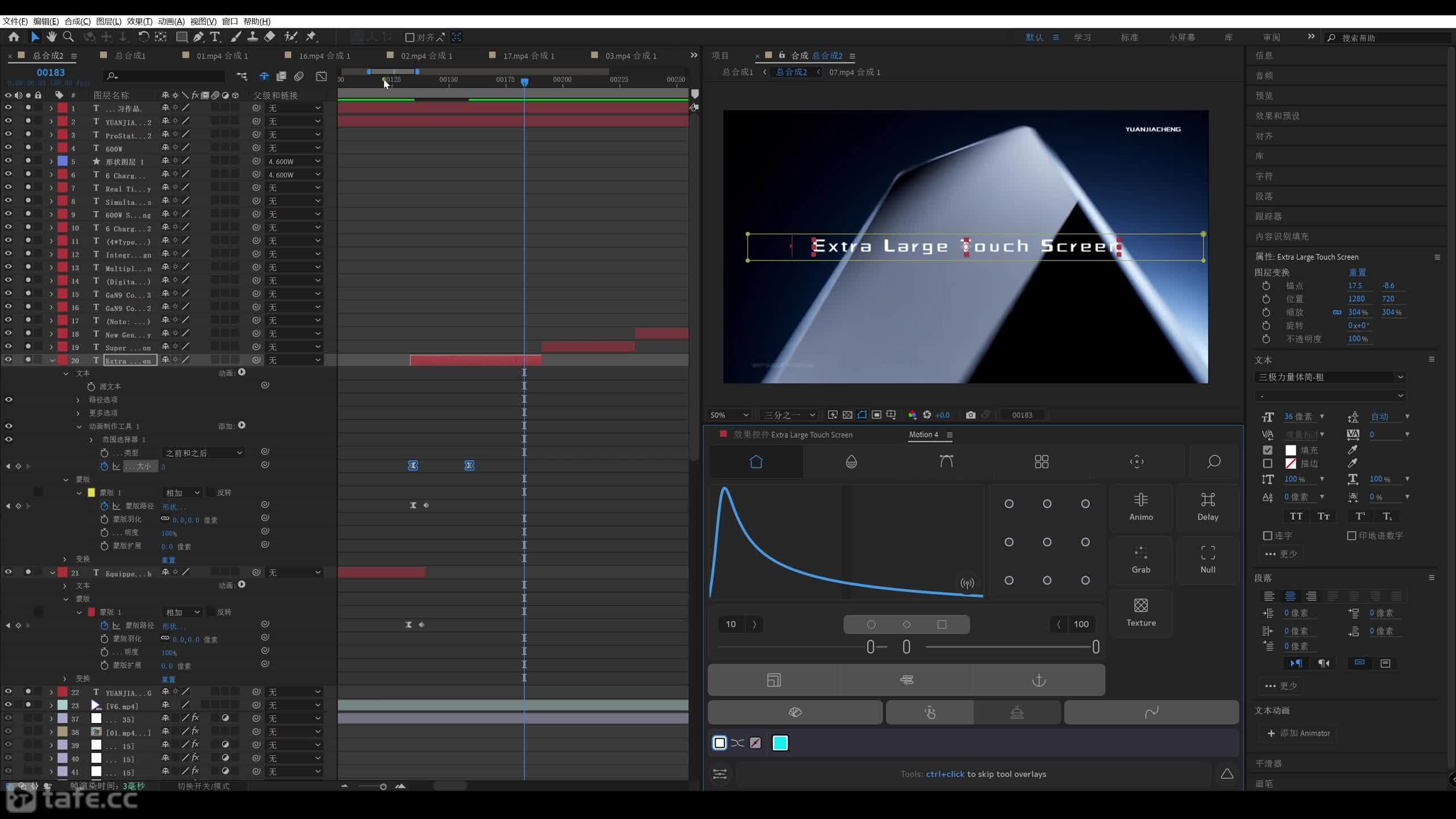Viewport: 1456px width, 819px height.
Task: Click Texture tool in Motion 4
Action: (x=1141, y=613)
